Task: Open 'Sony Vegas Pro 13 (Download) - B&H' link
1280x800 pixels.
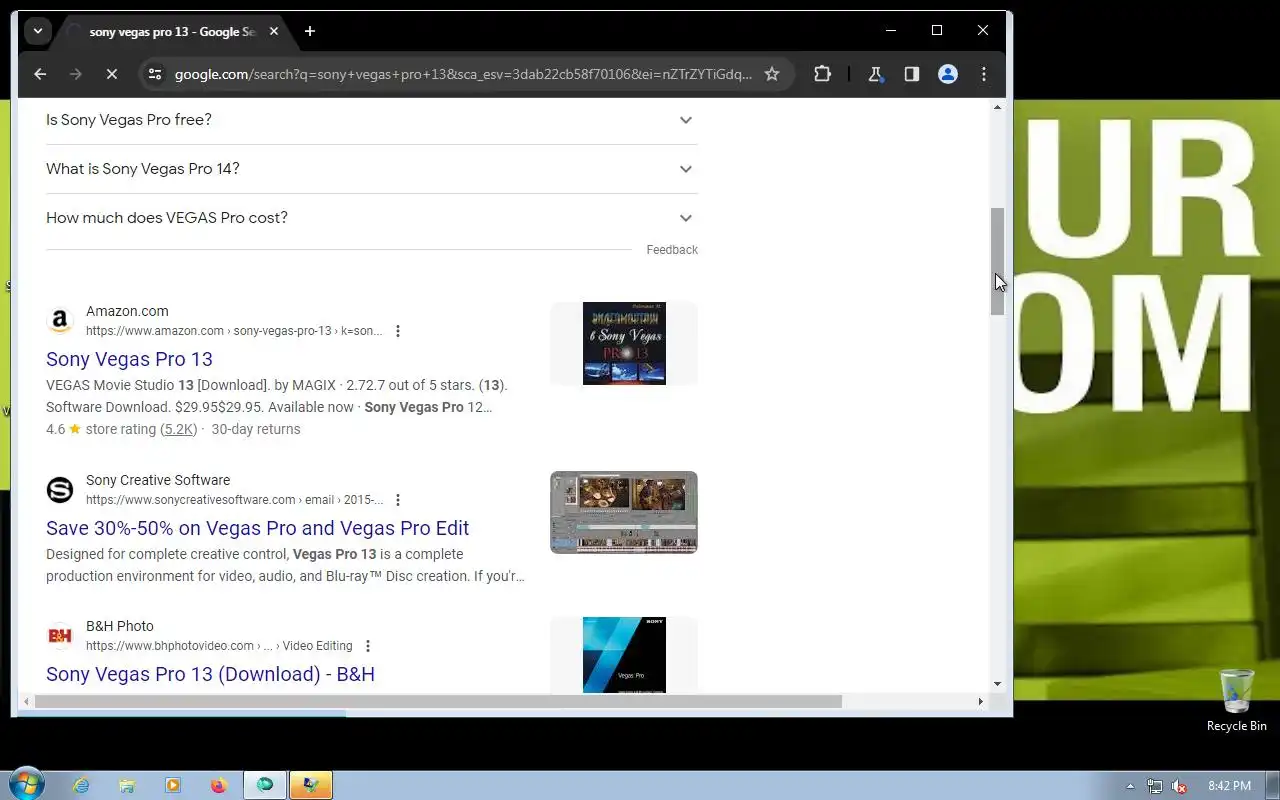Action: (x=210, y=674)
